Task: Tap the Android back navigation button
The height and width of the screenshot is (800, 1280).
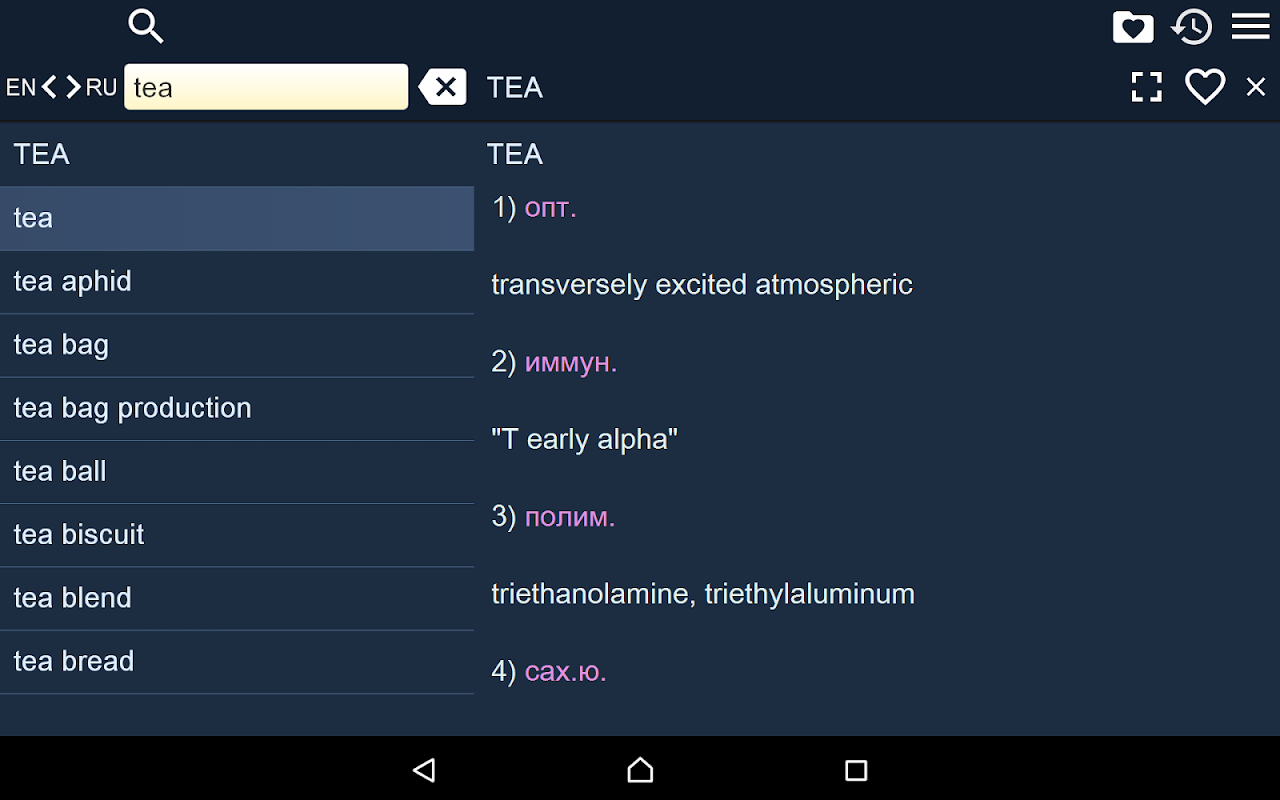Action: pyautogui.click(x=424, y=770)
